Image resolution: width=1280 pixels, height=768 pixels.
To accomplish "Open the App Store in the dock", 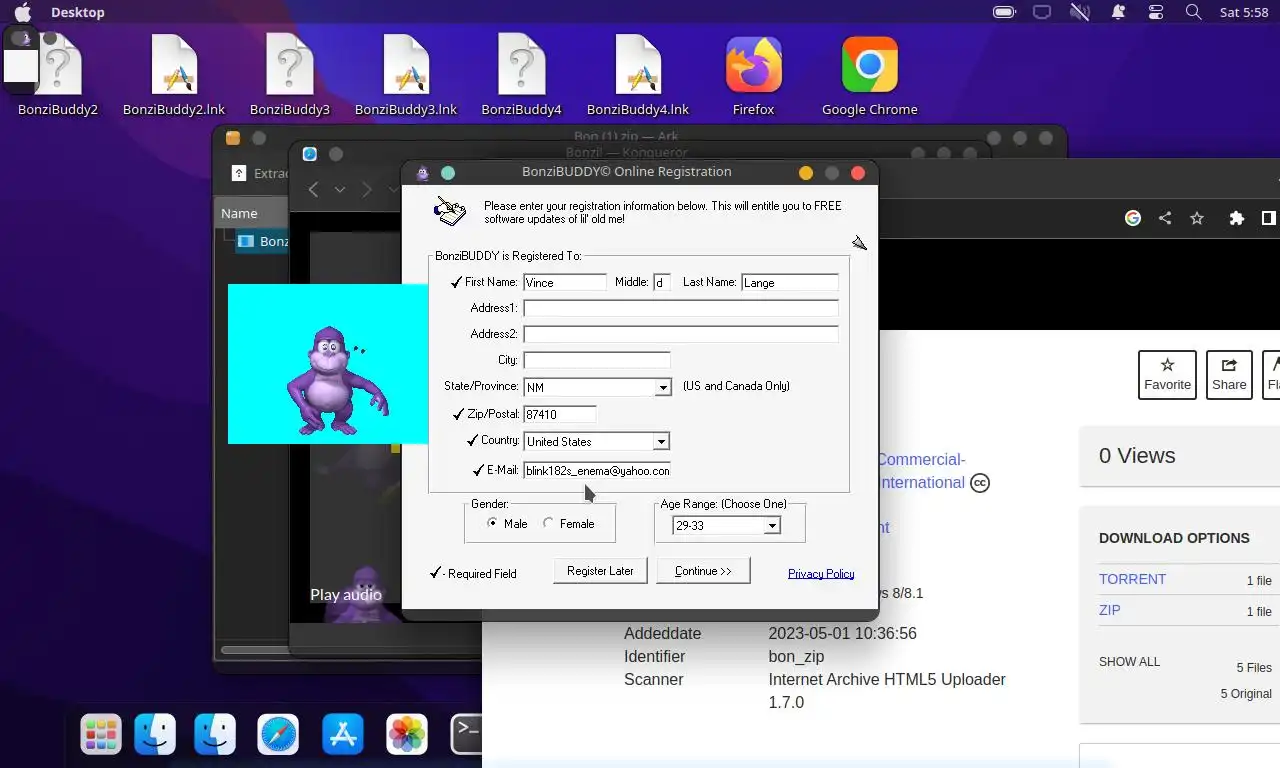I will coord(343,734).
